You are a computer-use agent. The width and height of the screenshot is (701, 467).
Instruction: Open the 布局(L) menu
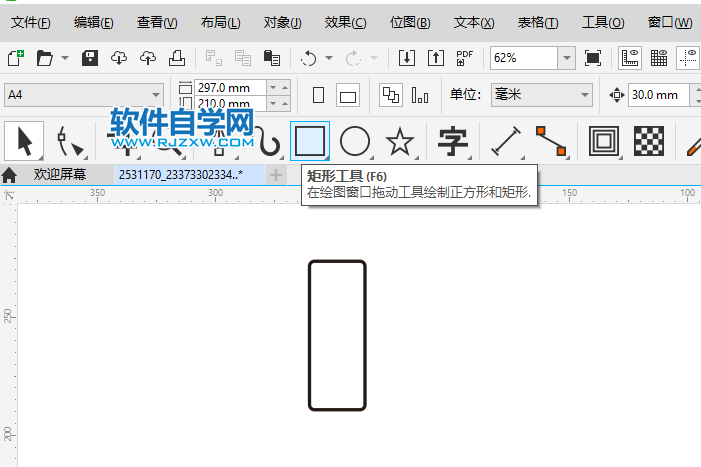coord(220,22)
